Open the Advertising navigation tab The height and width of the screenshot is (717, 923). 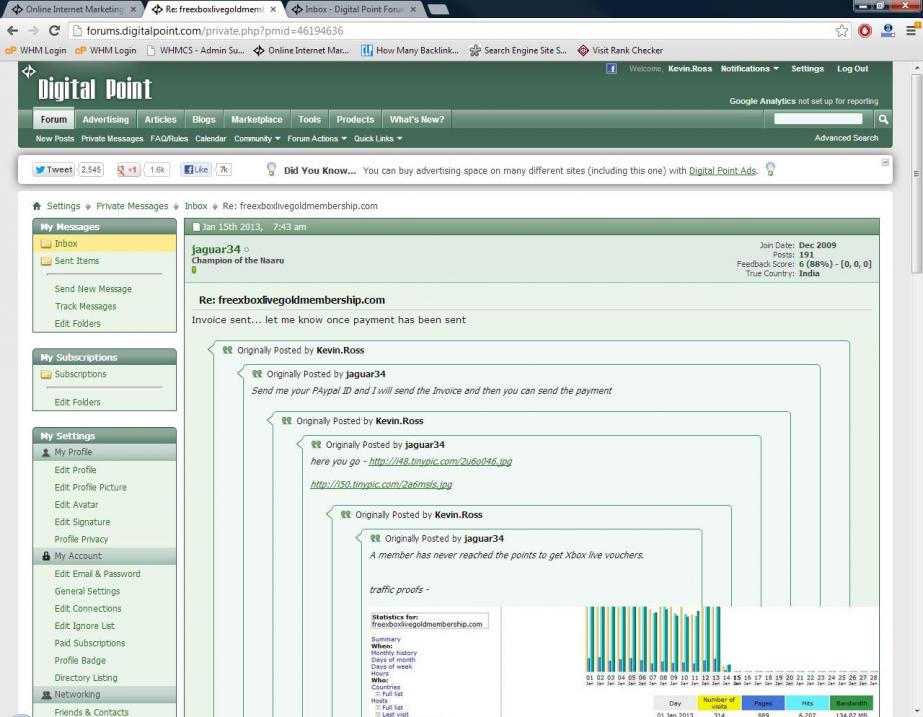(105, 120)
